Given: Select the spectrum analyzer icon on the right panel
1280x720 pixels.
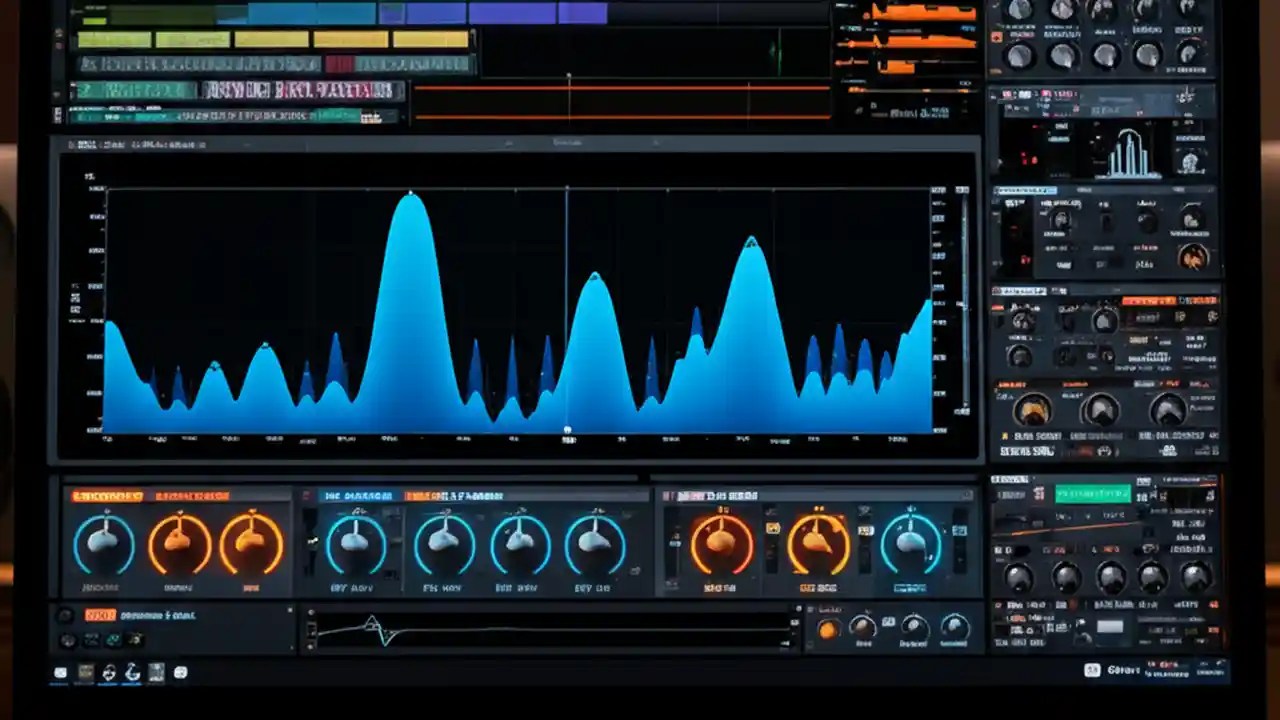Looking at the screenshot, I should pos(1130,150).
